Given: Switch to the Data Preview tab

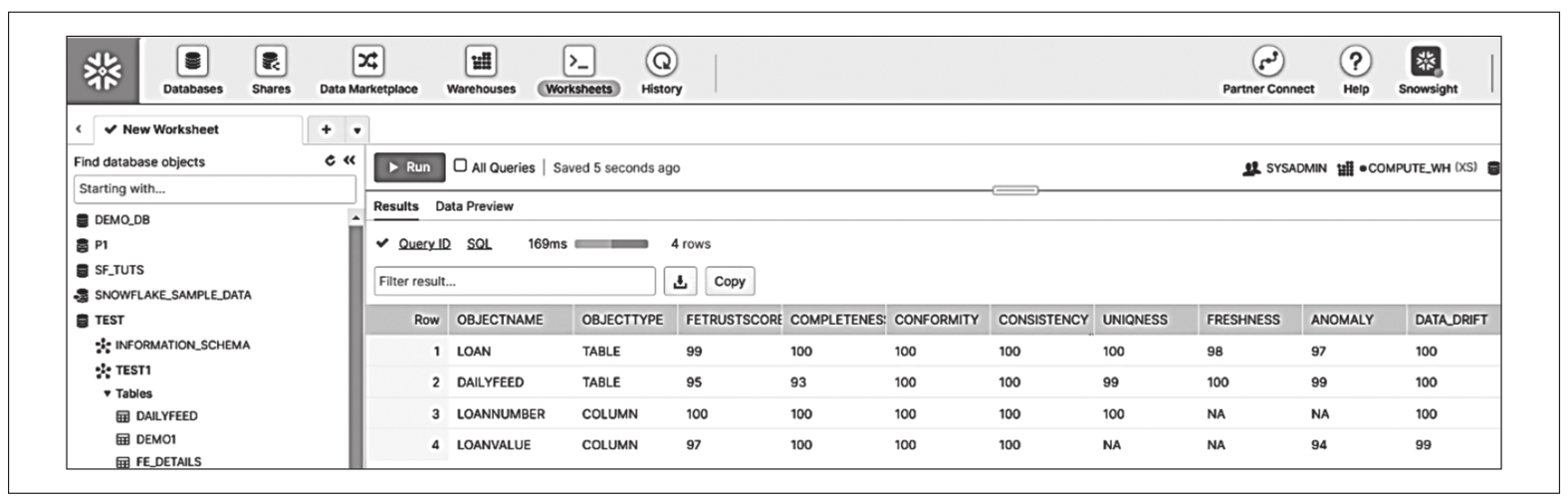Looking at the screenshot, I should 474,206.
